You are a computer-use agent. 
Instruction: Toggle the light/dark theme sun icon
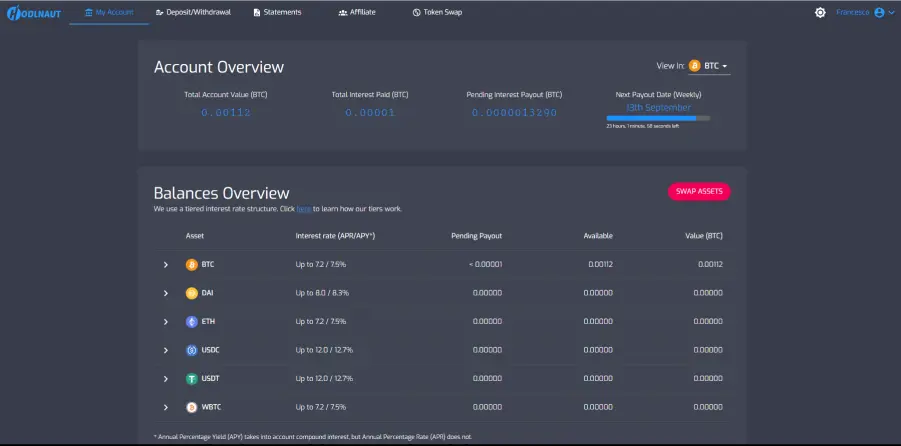pos(820,13)
